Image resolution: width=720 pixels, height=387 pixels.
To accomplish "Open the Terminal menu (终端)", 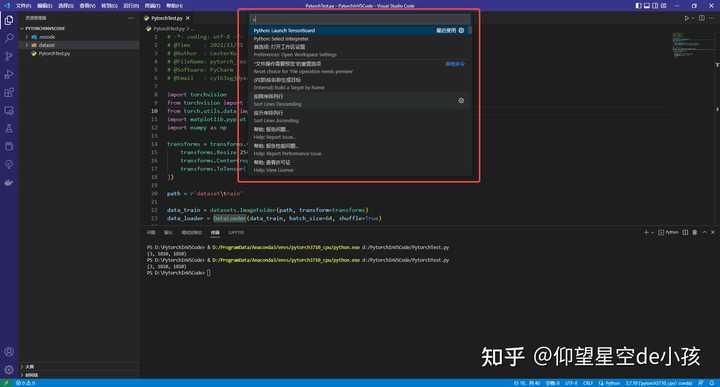I will [152, 6].
